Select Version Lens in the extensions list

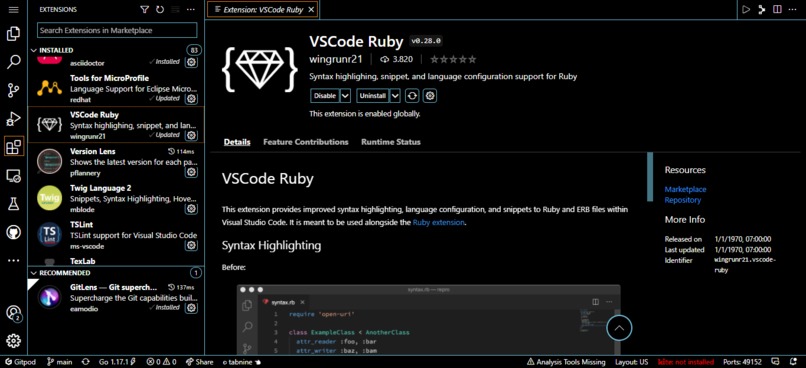point(116,162)
